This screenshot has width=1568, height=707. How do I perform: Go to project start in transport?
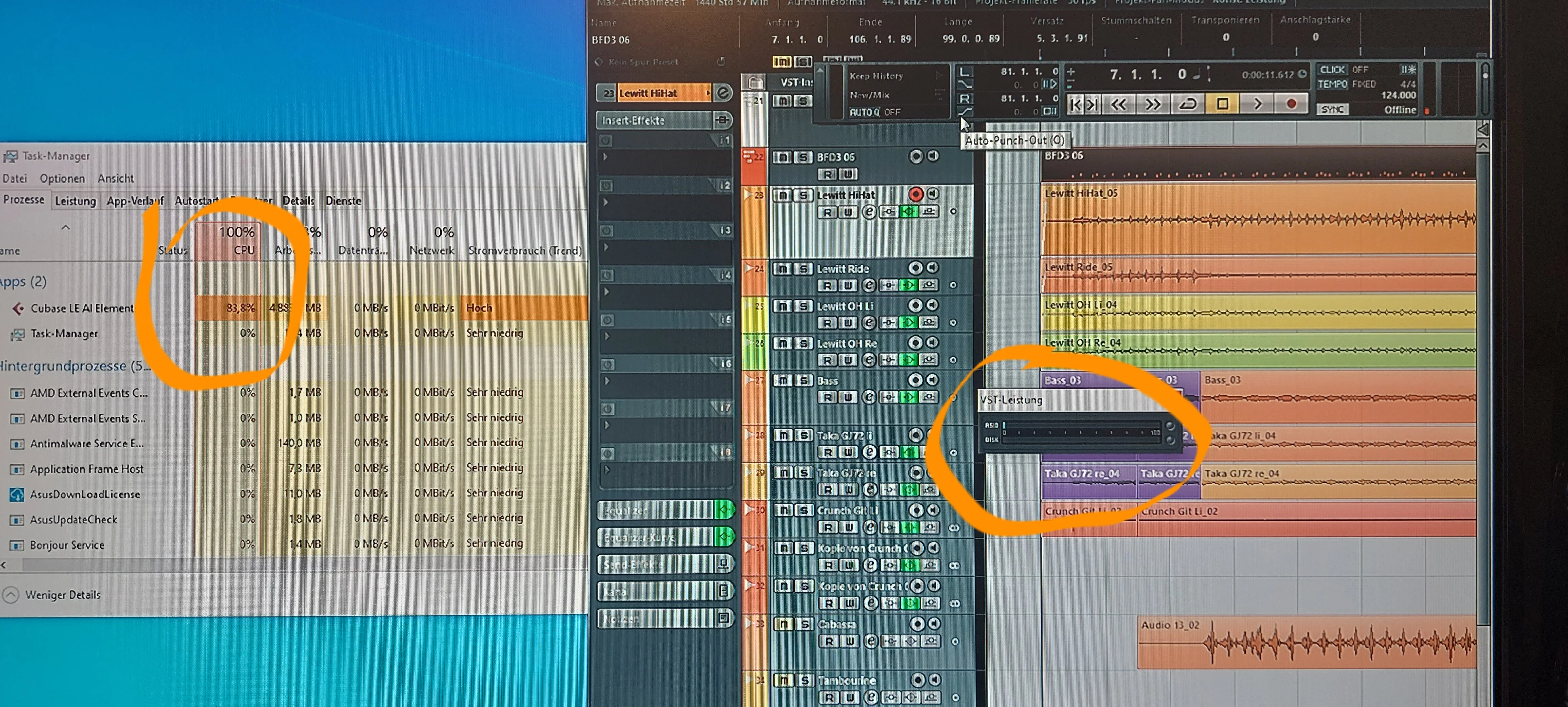tap(1076, 105)
